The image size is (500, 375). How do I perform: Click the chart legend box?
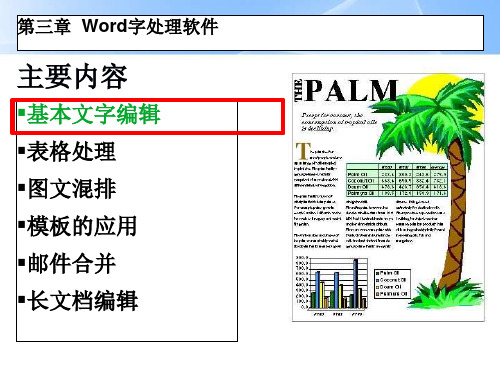point(392,283)
